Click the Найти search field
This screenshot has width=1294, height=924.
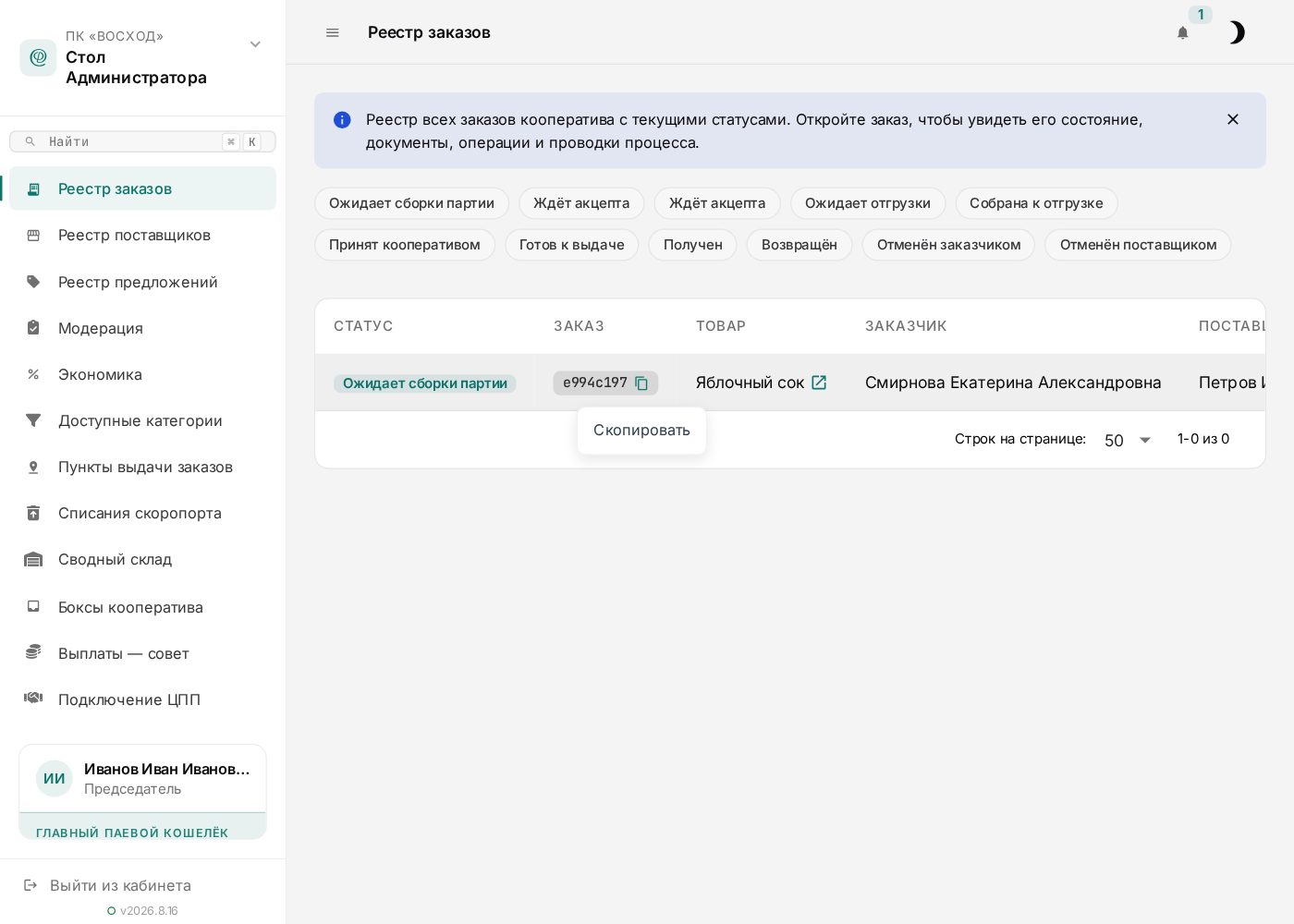142,141
